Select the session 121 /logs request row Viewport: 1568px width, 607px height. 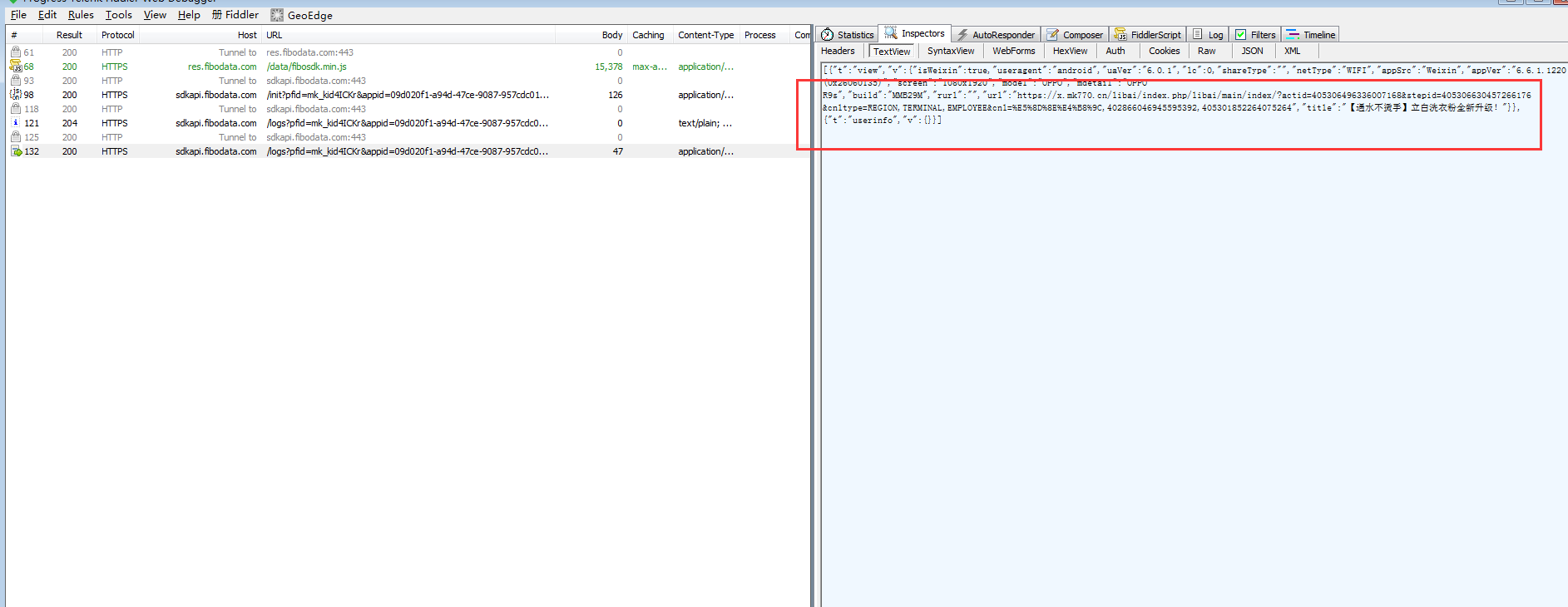point(407,123)
